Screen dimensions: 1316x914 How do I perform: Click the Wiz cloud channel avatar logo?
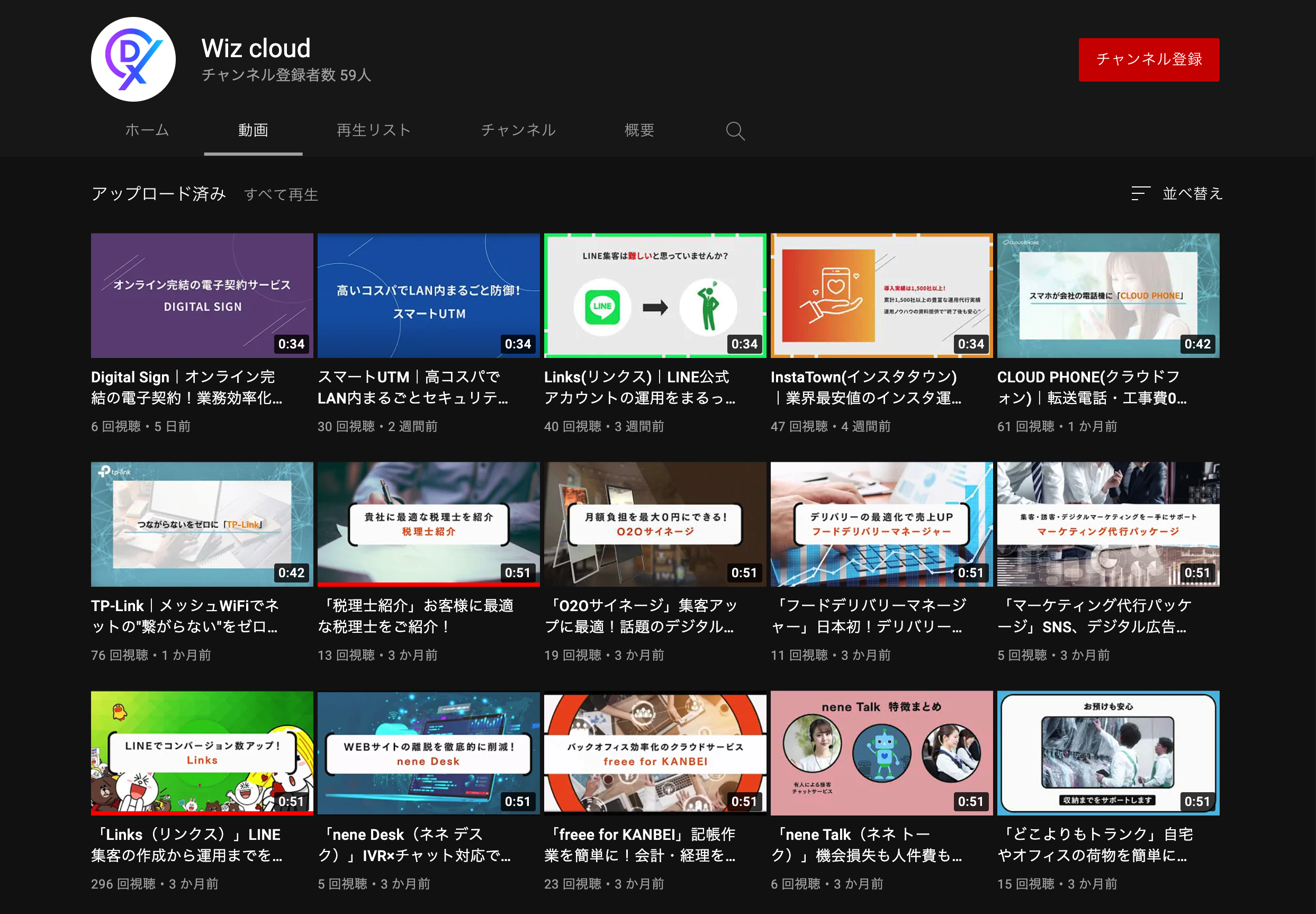click(x=133, y=59)
